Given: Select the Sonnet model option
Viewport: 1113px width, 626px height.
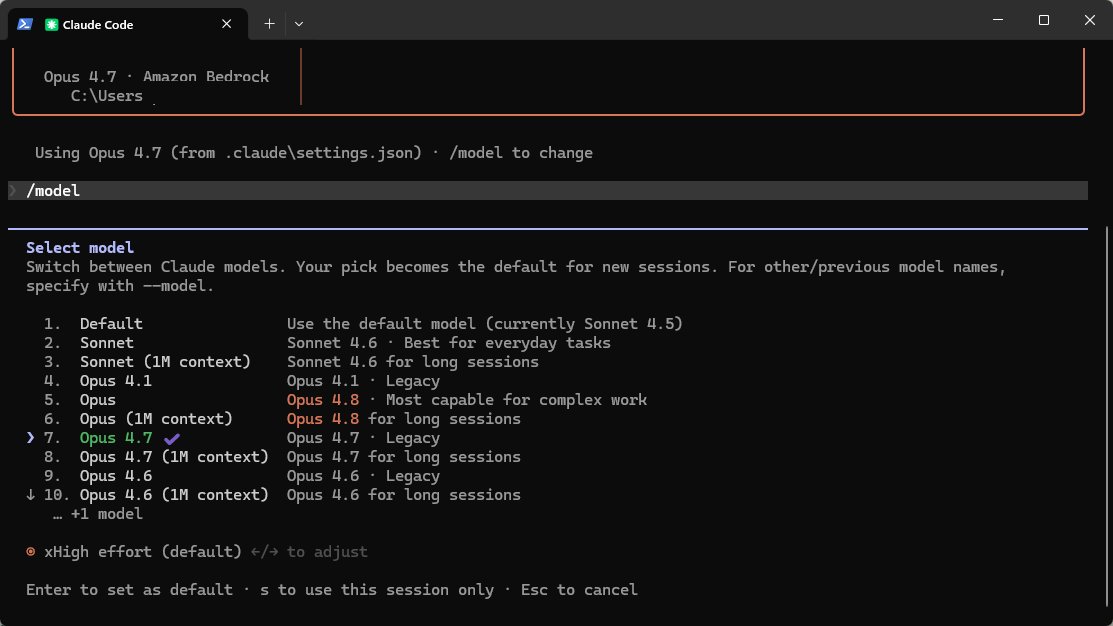Looking at the screenshot, I should (x=106, y=343).
